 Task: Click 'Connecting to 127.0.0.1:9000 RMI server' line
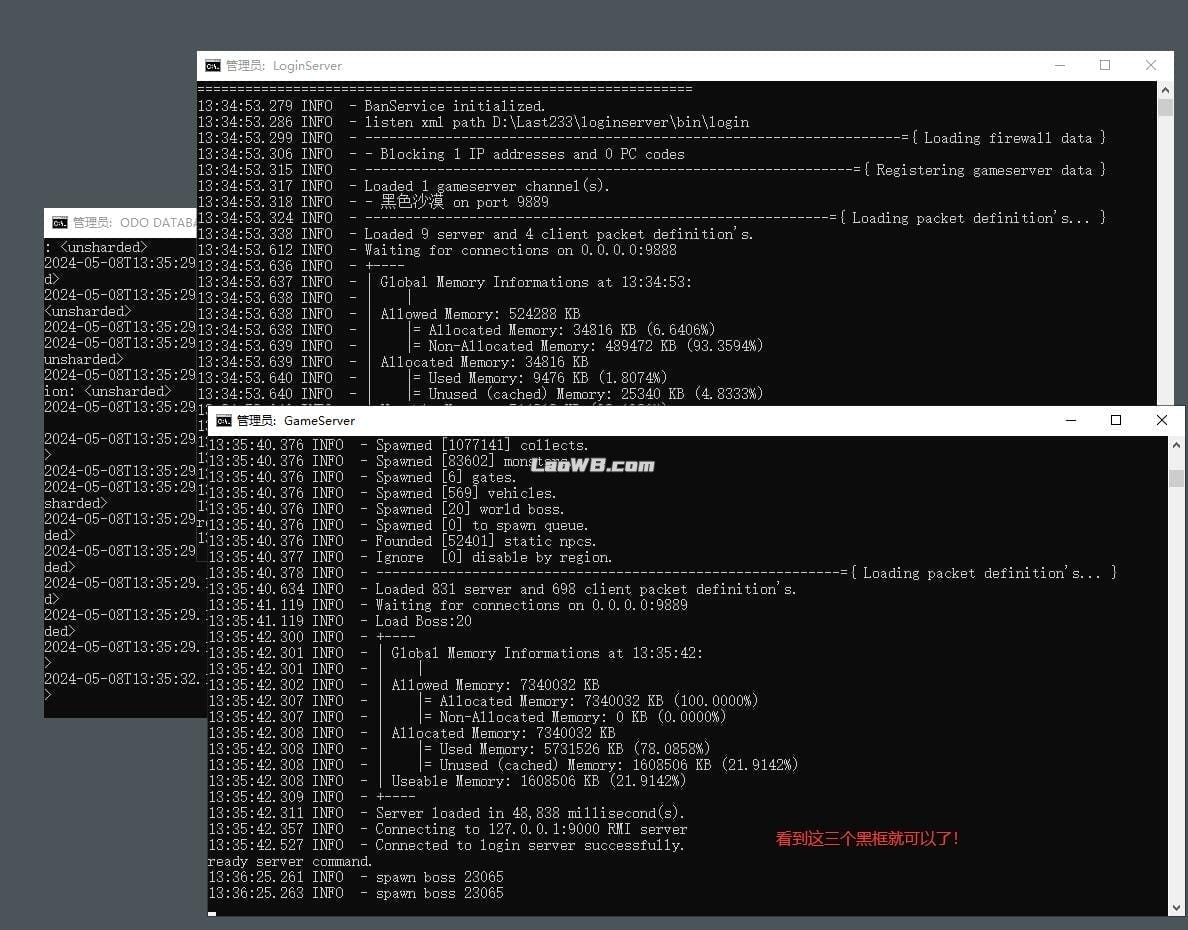[448, 829]
